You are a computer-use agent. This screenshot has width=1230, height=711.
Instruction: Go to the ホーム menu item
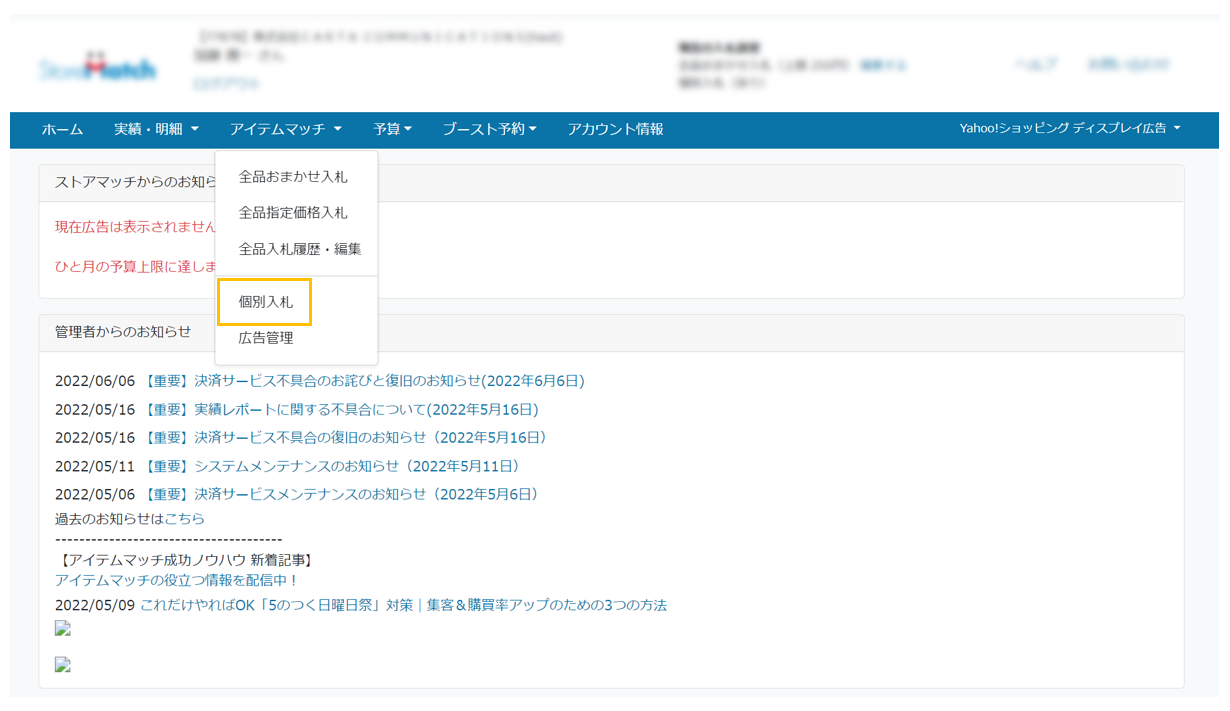(x=62, y=129)
